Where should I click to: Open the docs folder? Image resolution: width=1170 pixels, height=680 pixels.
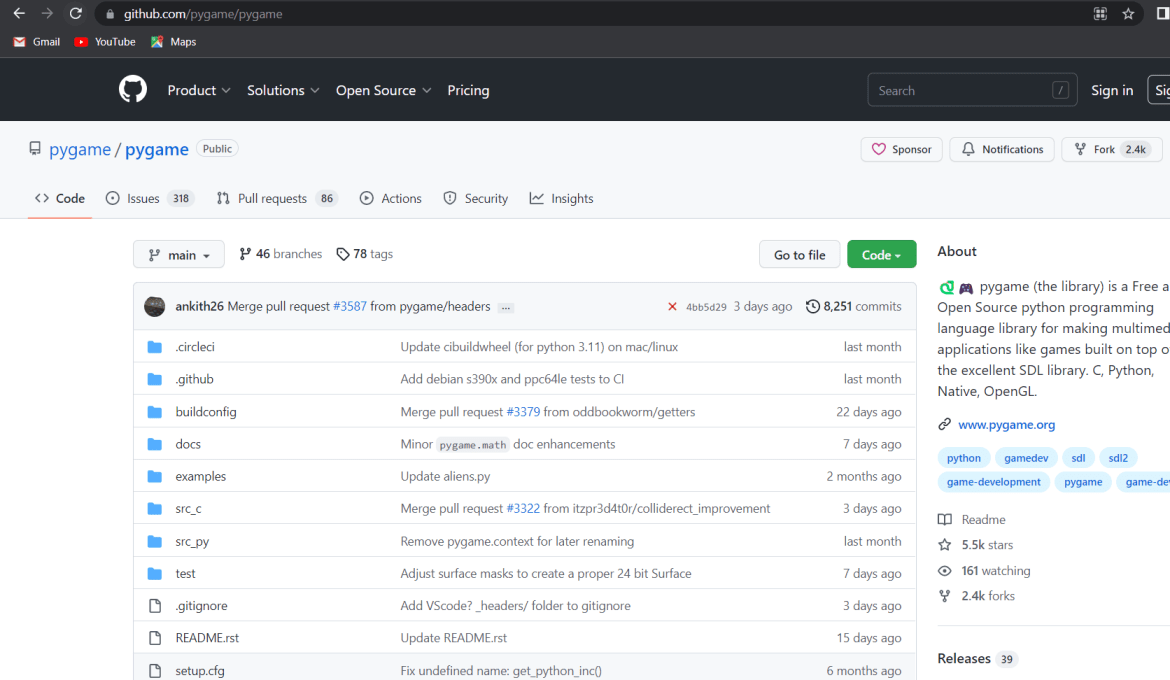(x=188, y=443)
